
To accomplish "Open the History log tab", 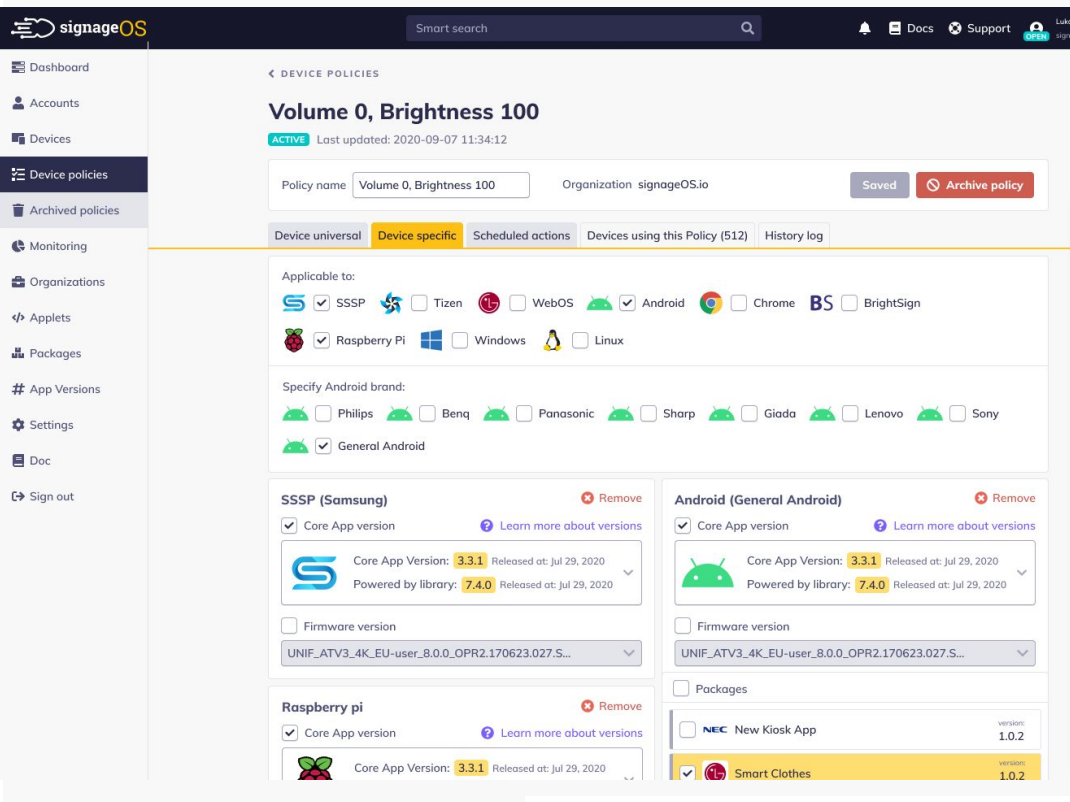I will [x=794, y=235].
